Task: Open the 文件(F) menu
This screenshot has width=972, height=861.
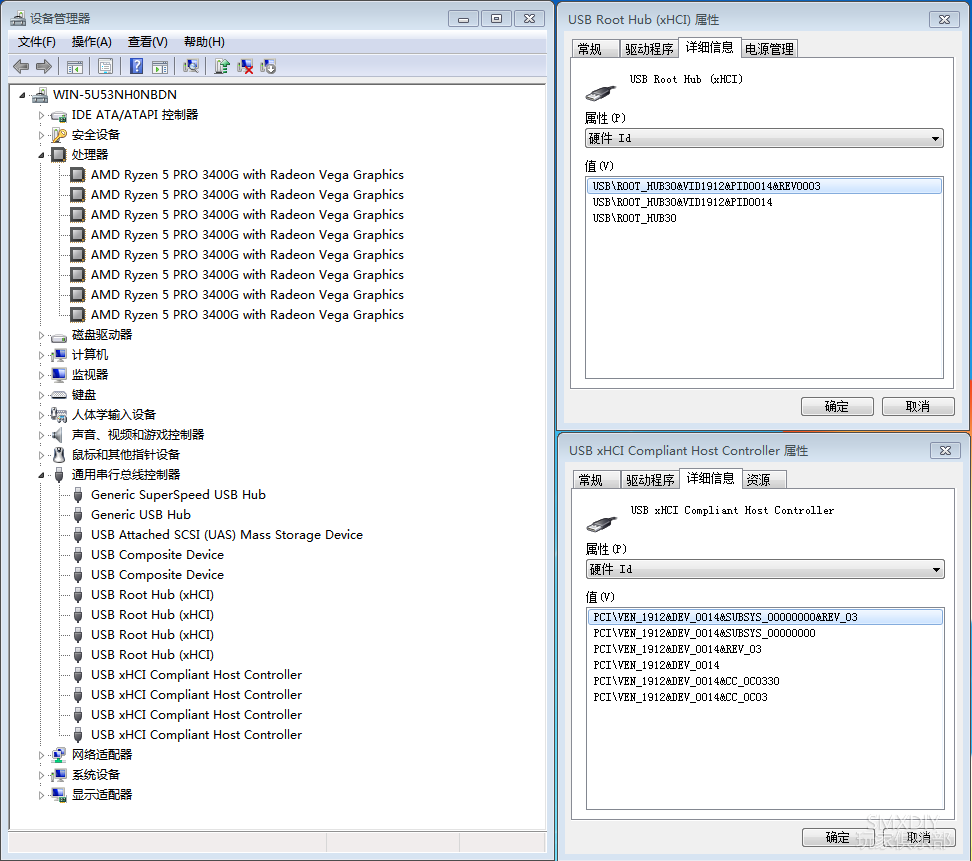Action: click(x=37, y=42)
